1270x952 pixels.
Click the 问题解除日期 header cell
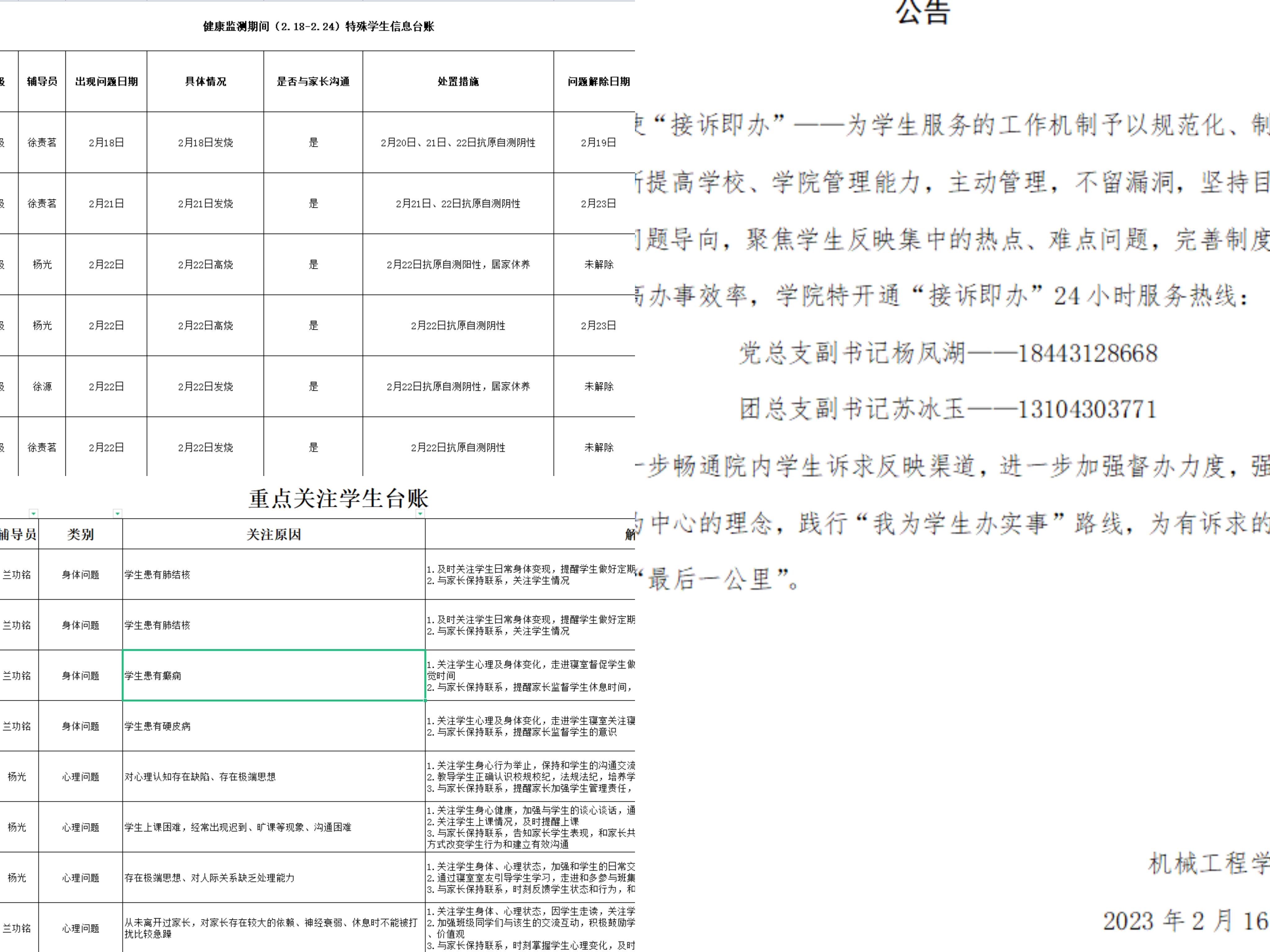(x=595, y=82)
